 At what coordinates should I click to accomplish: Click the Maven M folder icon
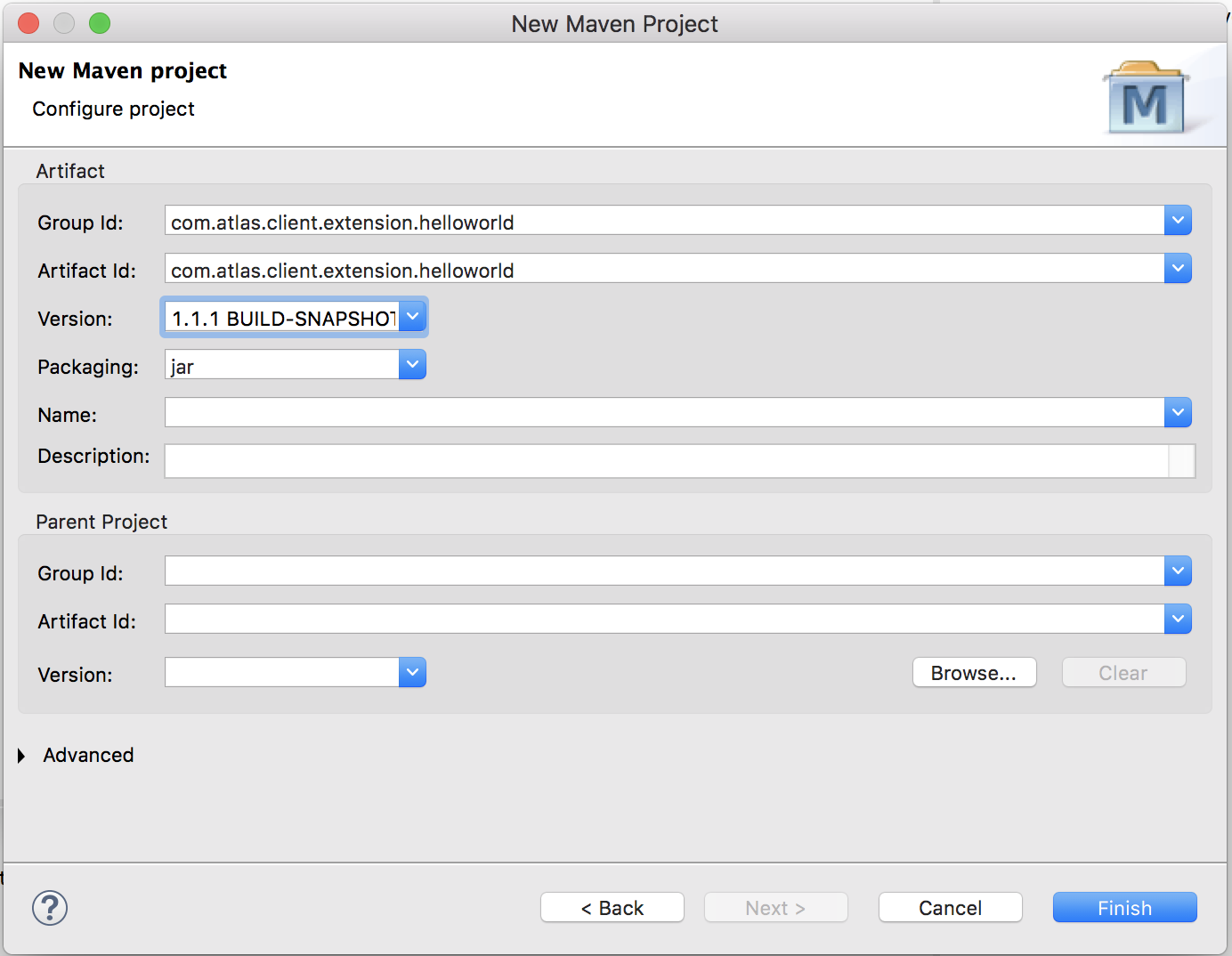click(x=1146, y=99)
